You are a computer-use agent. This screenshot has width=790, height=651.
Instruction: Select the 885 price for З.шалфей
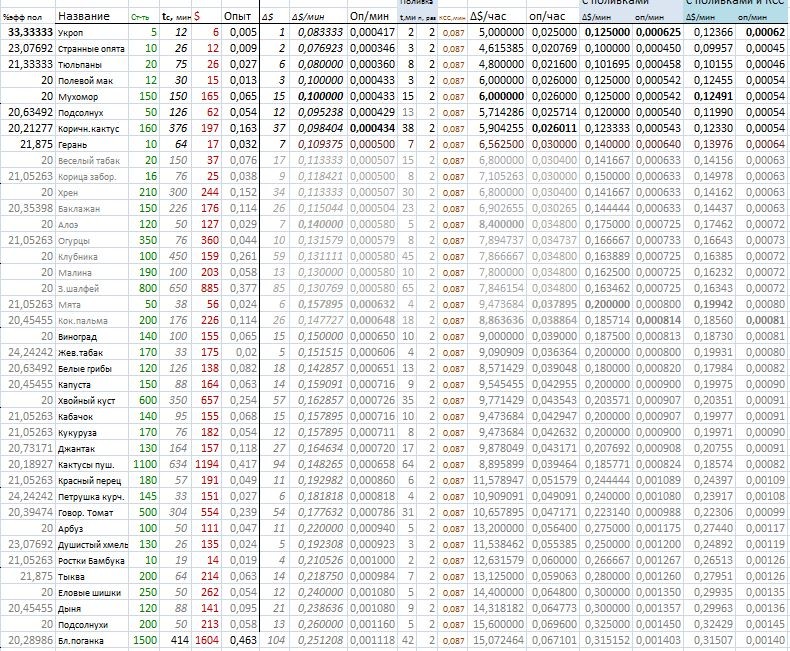point(210,288)
